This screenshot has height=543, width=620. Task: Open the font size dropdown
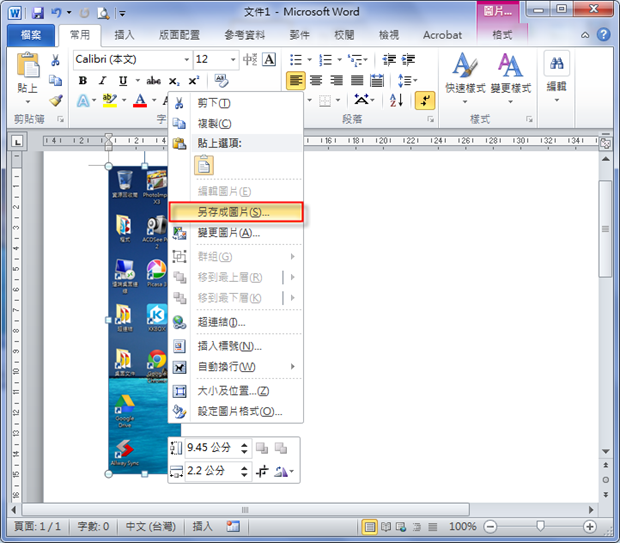pos(233,60)
